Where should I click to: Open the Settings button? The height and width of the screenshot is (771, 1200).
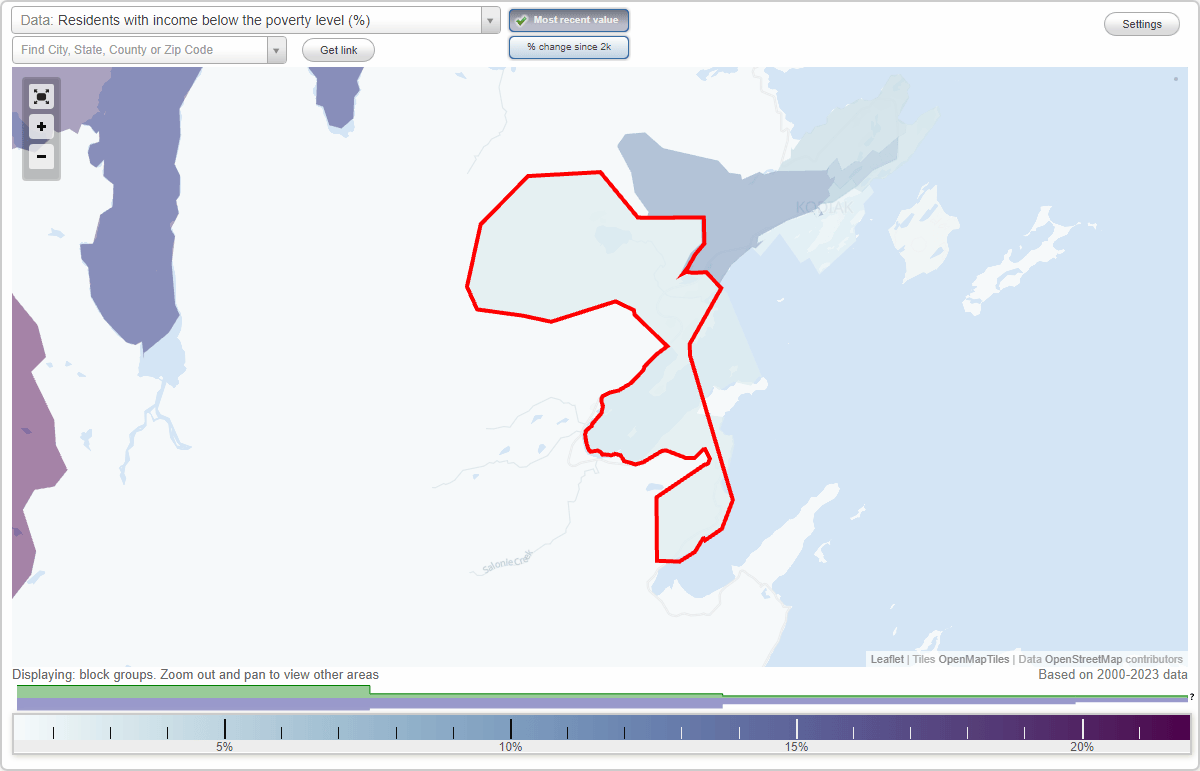pyautogui.click(x=1142, y=25)
